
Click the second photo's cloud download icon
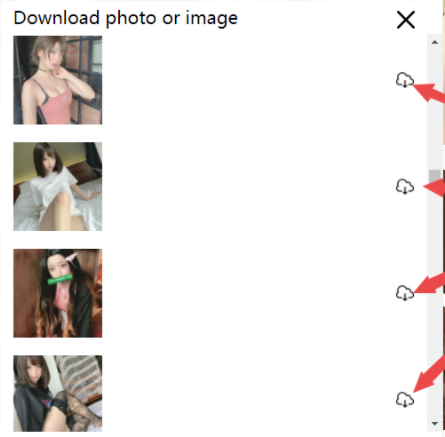pyautogui.click(x=405, y=186)
